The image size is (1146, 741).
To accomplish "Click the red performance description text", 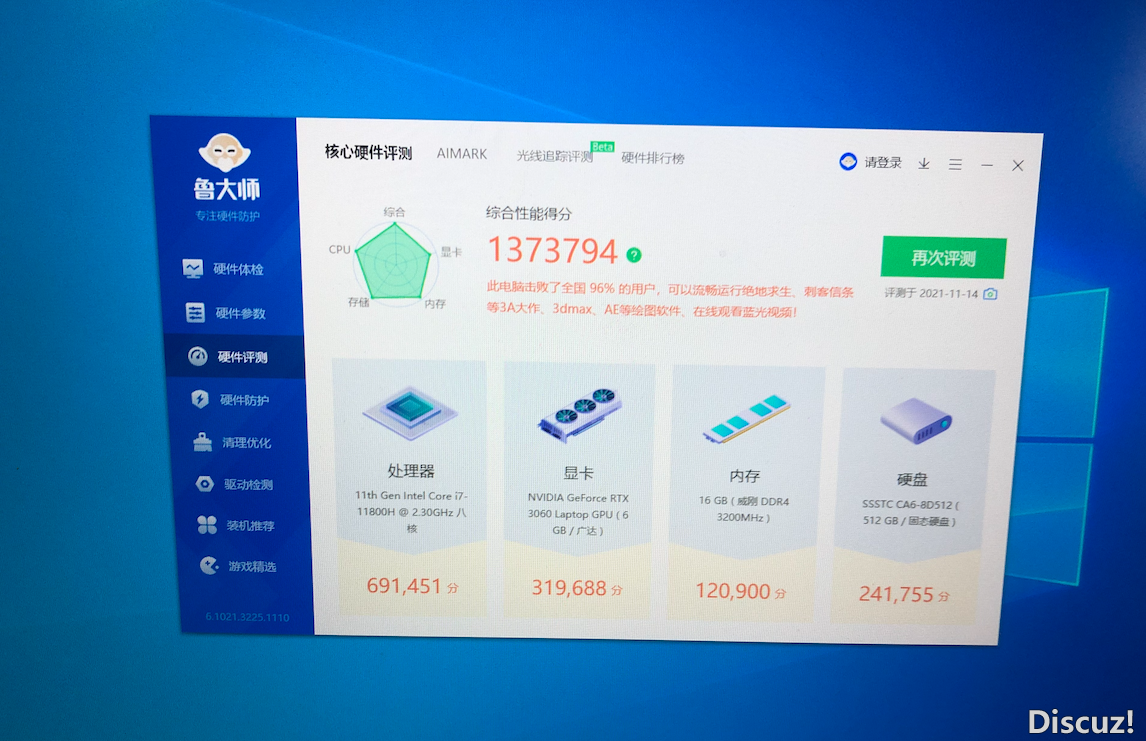I will [669, 300].
